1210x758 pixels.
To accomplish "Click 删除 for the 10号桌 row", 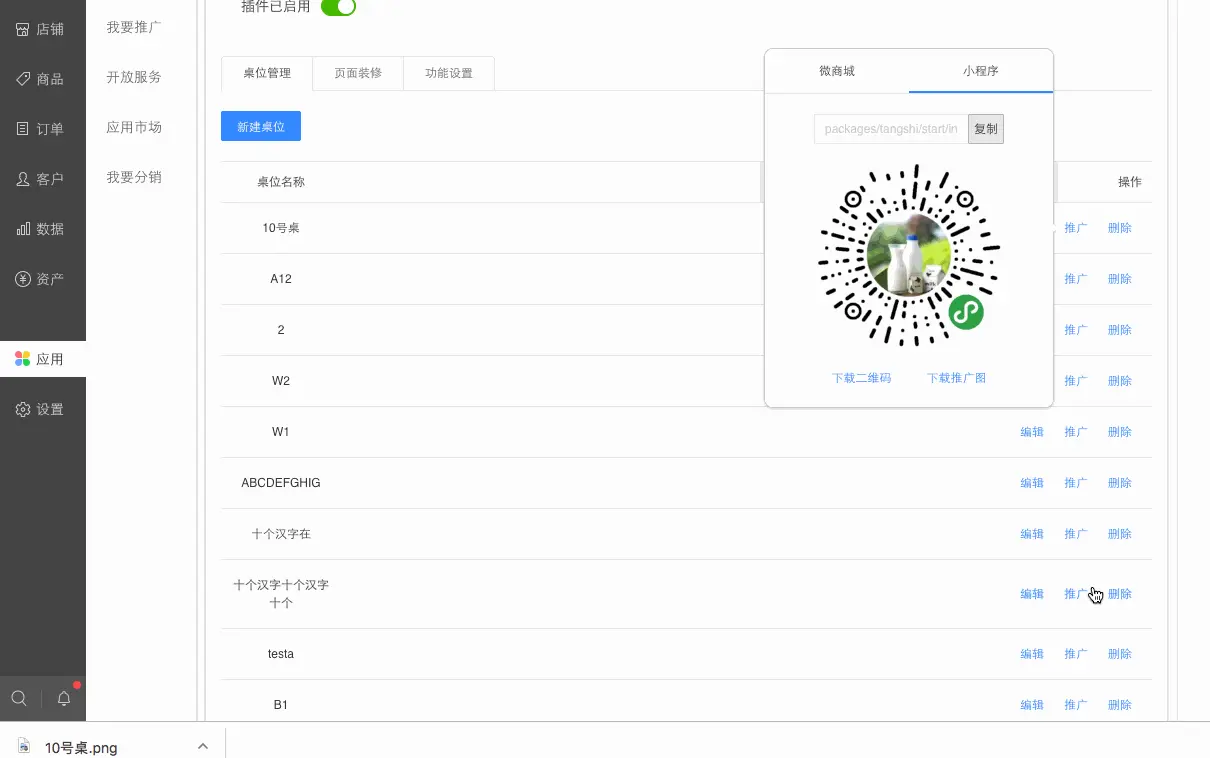I will [x=1120, y=228].
